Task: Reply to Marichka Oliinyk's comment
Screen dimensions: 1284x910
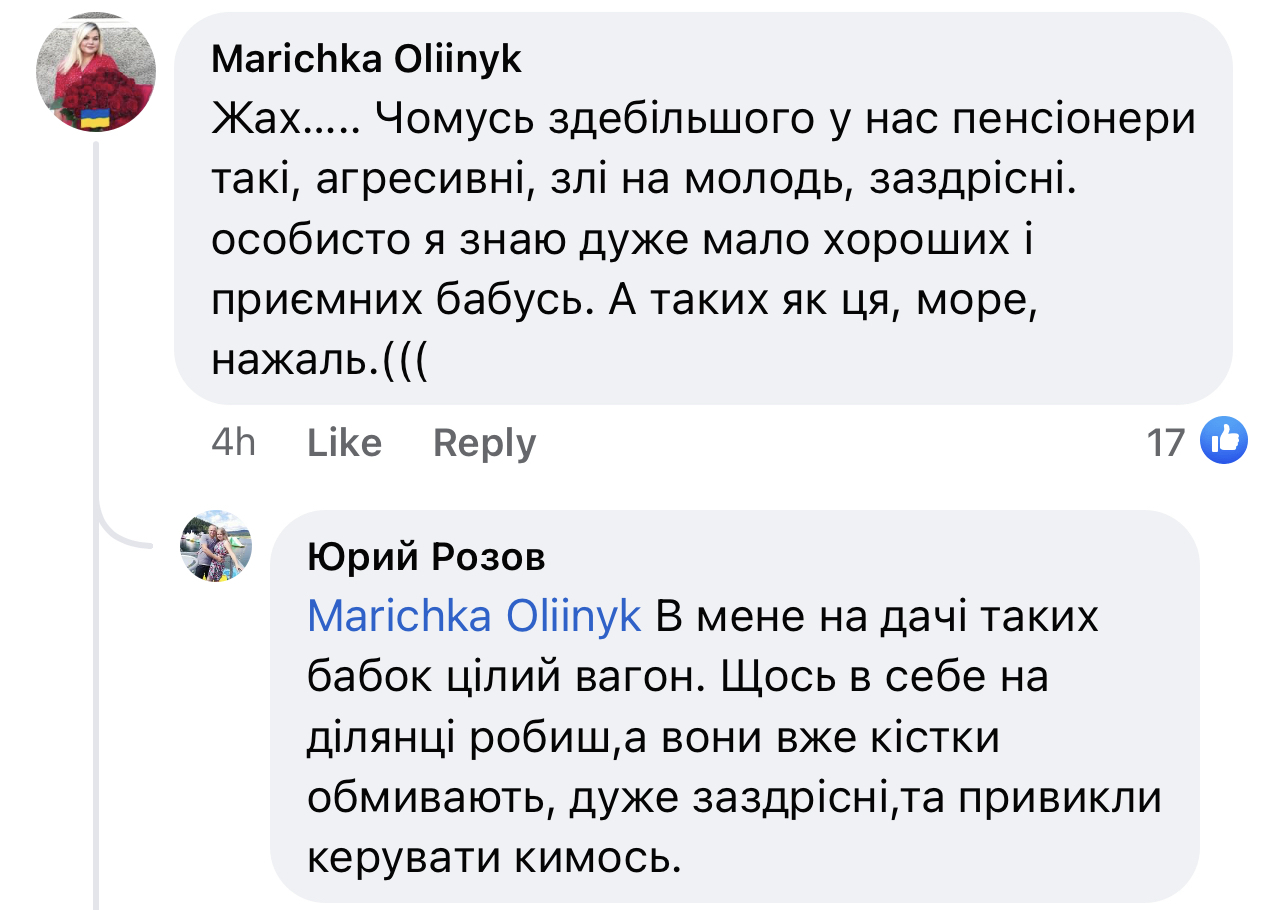Action: (x=484, y=443)
